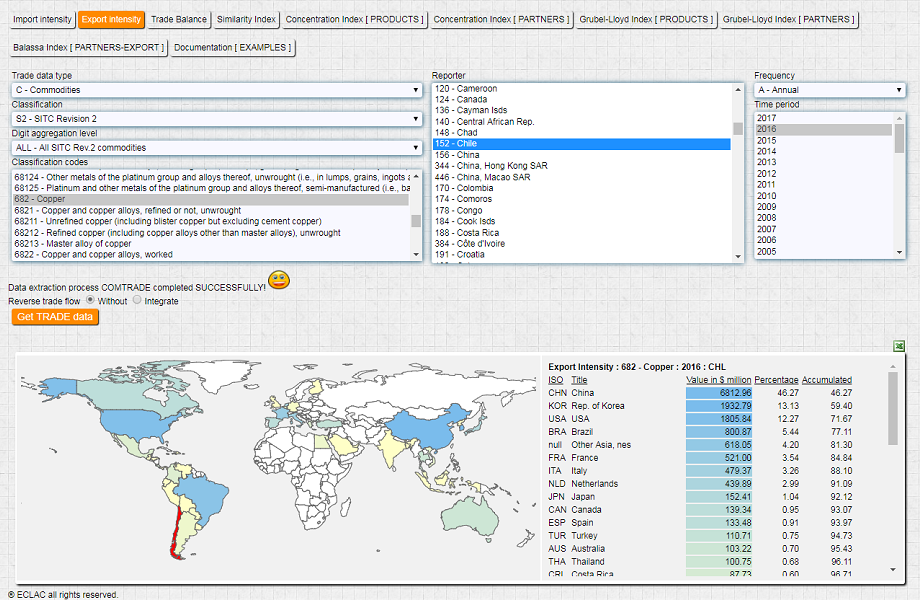Open the Trade data type dropdown
The image size is (920, 600).
pos(216,90)
